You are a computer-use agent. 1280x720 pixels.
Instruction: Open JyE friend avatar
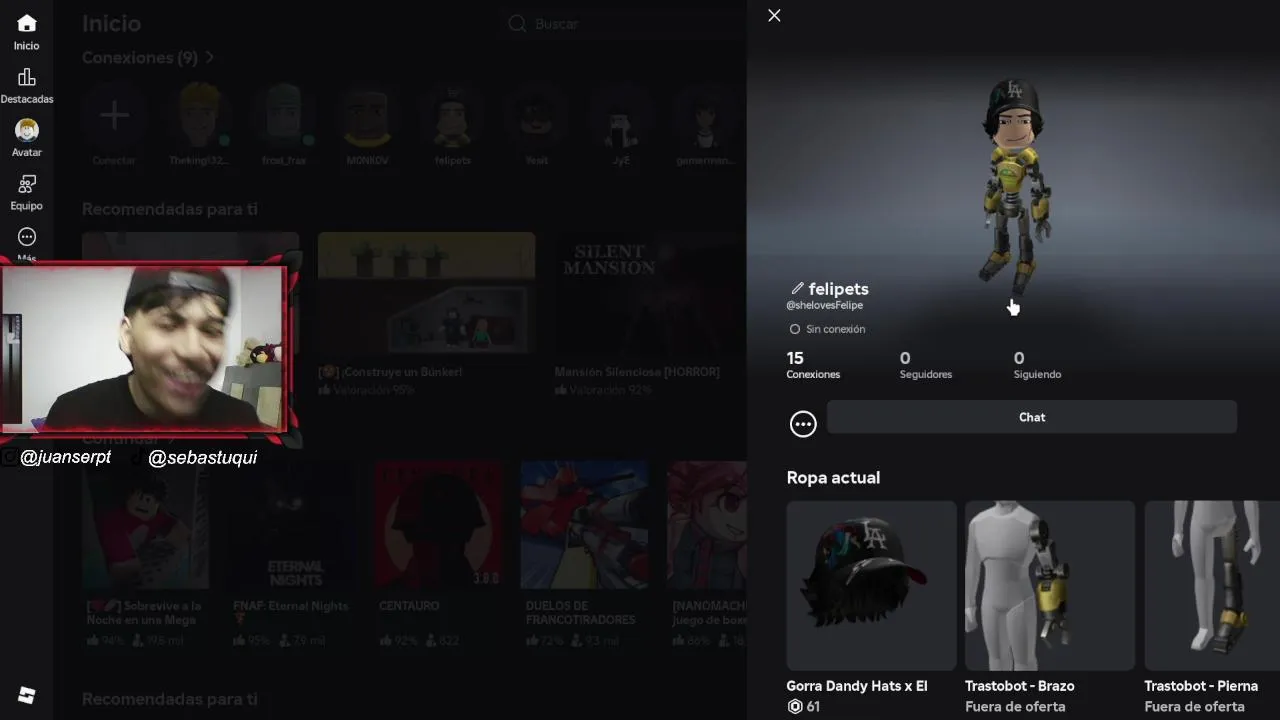622,116
